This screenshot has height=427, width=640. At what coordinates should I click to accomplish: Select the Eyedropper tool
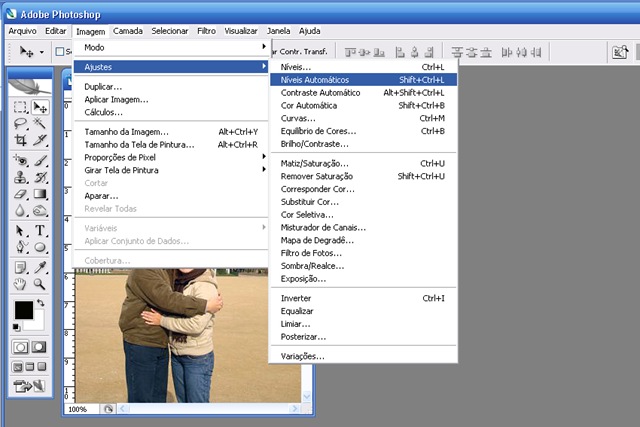(40, 267)
